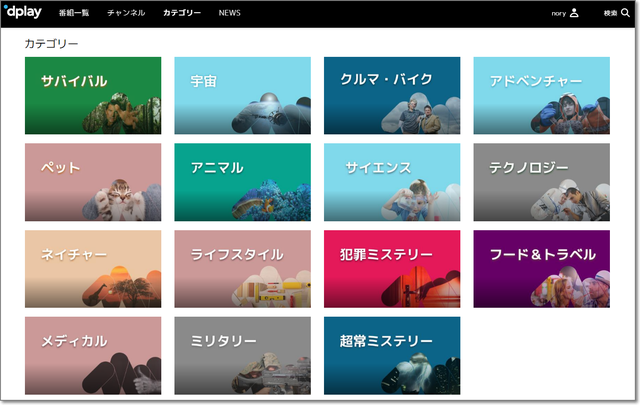The image size is (640, 405).
Task: Select the カテゴリー navigation tab
Action: click(182, 14)
